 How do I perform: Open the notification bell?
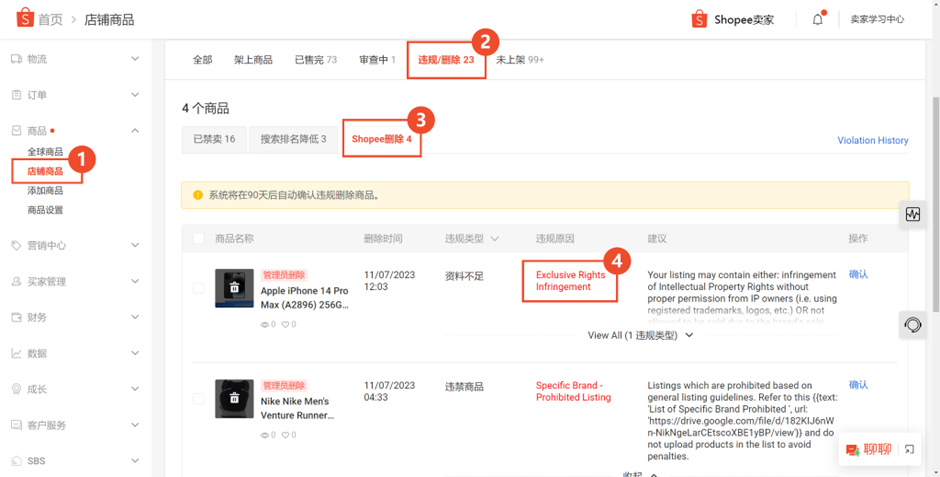click(x=818, y=19)
